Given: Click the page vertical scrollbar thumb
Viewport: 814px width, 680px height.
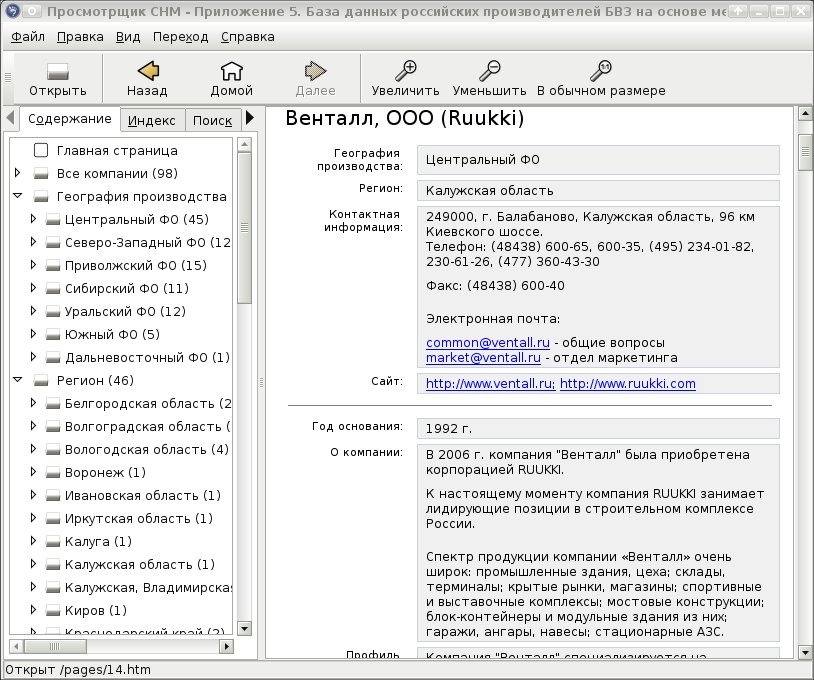Looking at the screenshot, I should click(x=805, y=152).
